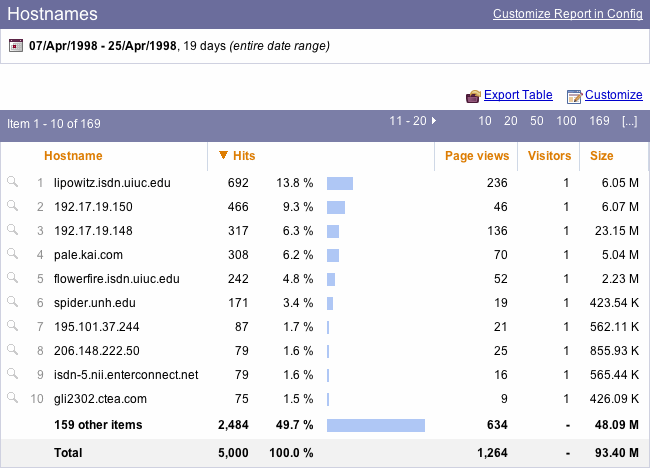The height and width of the screenshot is (468, 650).
Task: Show 50 rows per page
Action: click(x=537, y=121)
